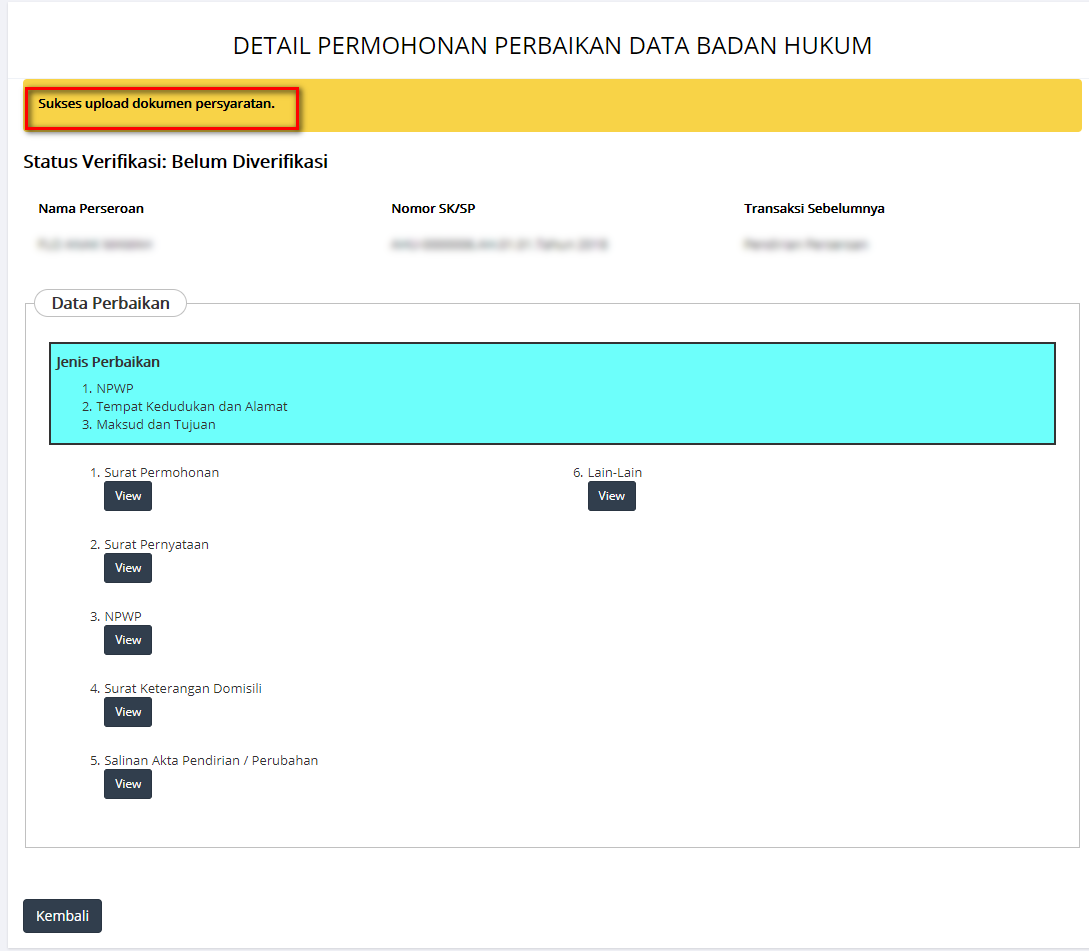Click View button under Surat Permohonan
This screenshot has height=951, width=1089.
tap(128, 496)
